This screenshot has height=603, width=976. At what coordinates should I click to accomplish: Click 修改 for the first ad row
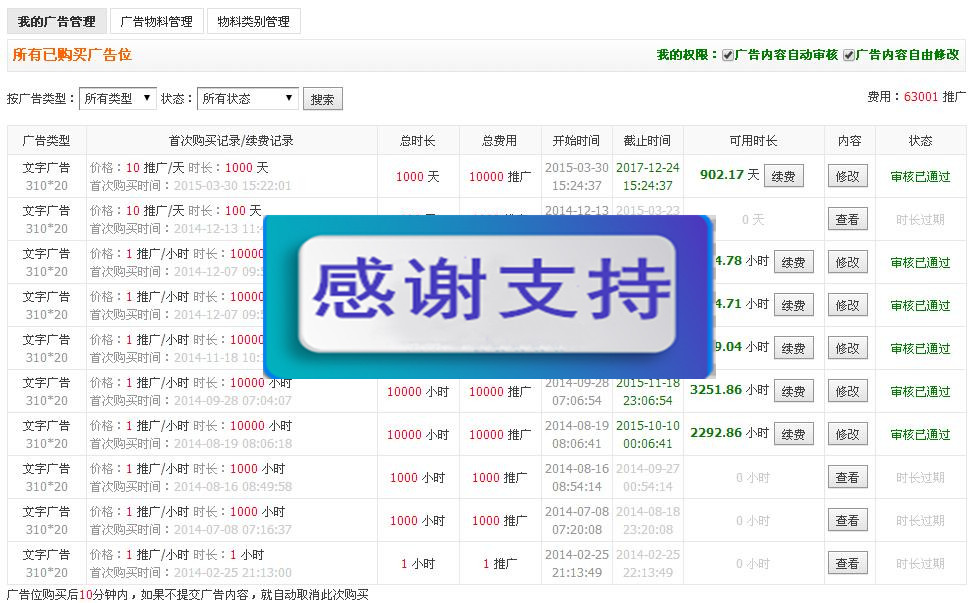[847, 175]
